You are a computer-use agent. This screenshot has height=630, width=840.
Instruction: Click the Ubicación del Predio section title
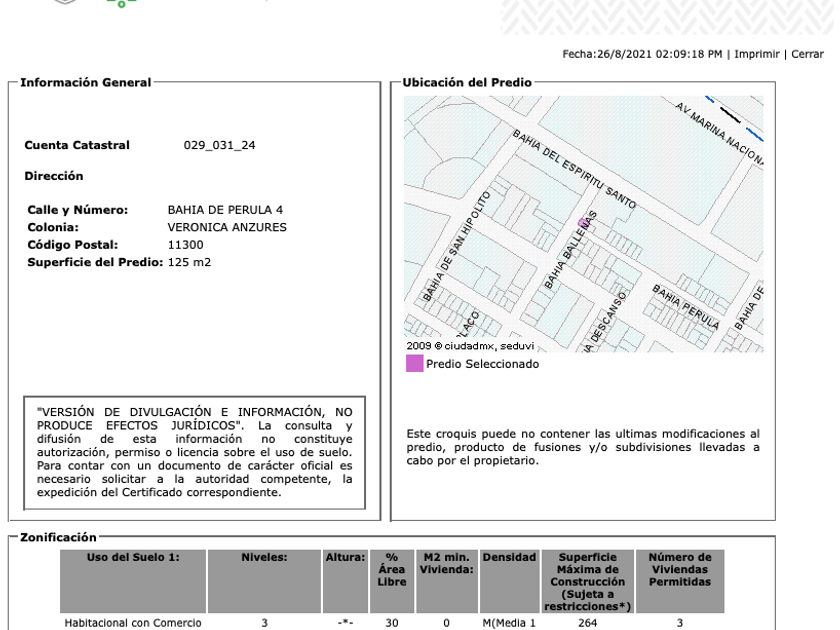click(x=467, y=82)
